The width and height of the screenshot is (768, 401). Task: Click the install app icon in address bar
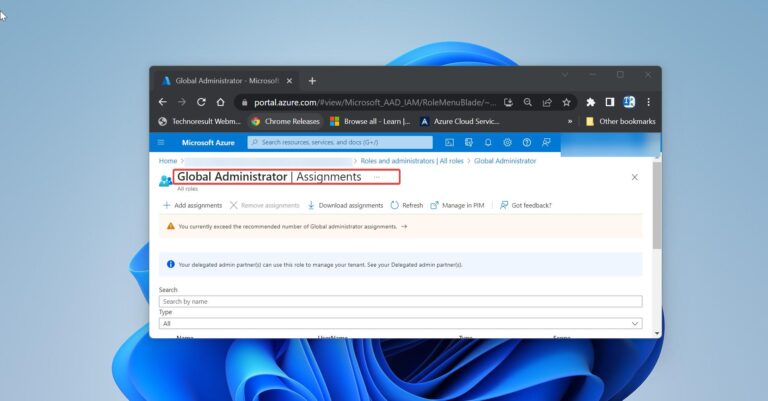click(x=508, y=102)
